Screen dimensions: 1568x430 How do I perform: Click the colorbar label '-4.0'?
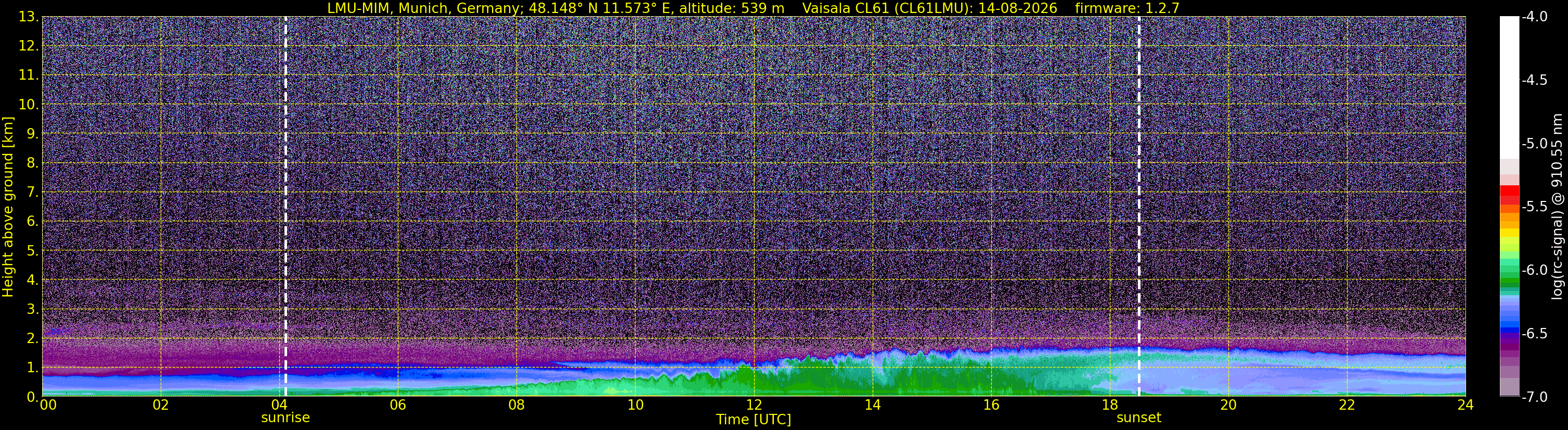coord(1534,17)
